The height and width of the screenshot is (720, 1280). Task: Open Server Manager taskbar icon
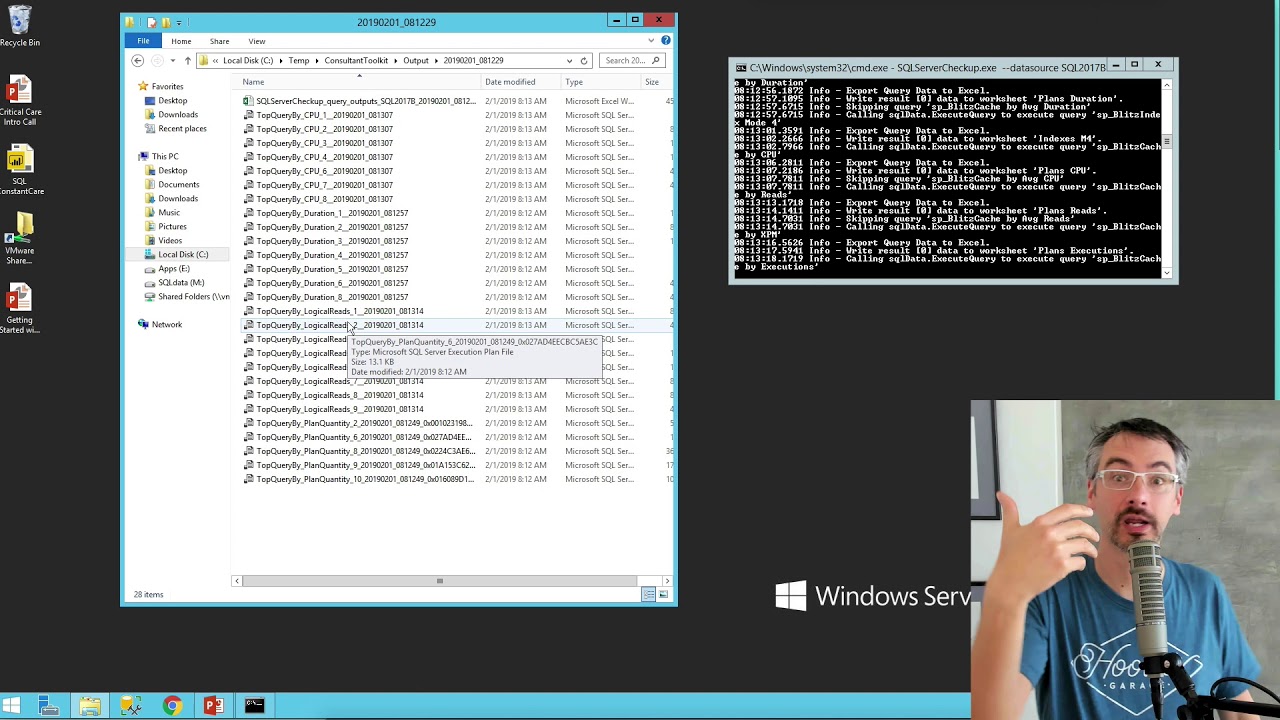[48, 706]
